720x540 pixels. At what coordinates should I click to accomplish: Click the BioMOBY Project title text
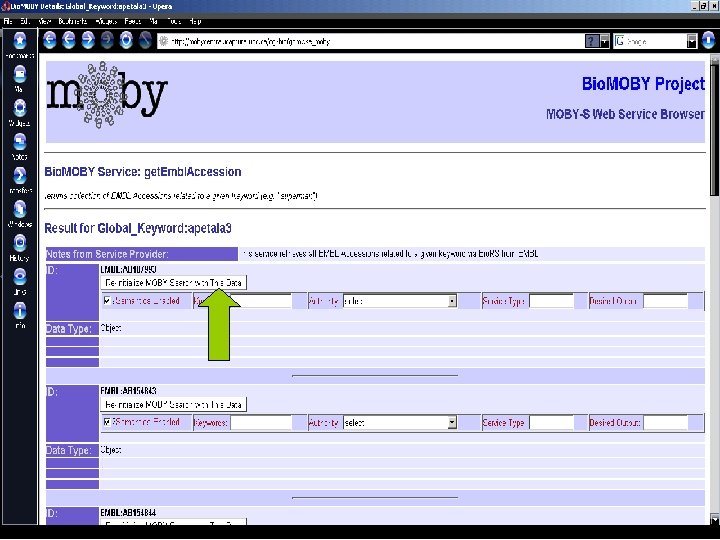[643, 84]
